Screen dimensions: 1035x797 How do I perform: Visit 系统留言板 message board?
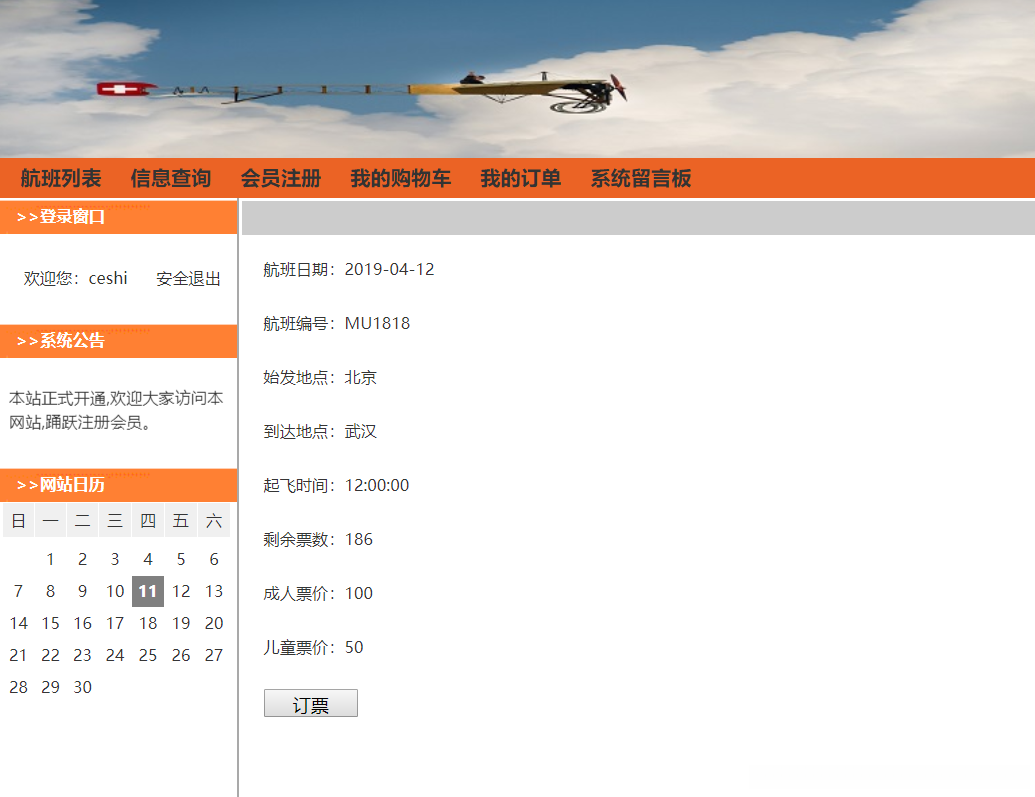[641, 178]
